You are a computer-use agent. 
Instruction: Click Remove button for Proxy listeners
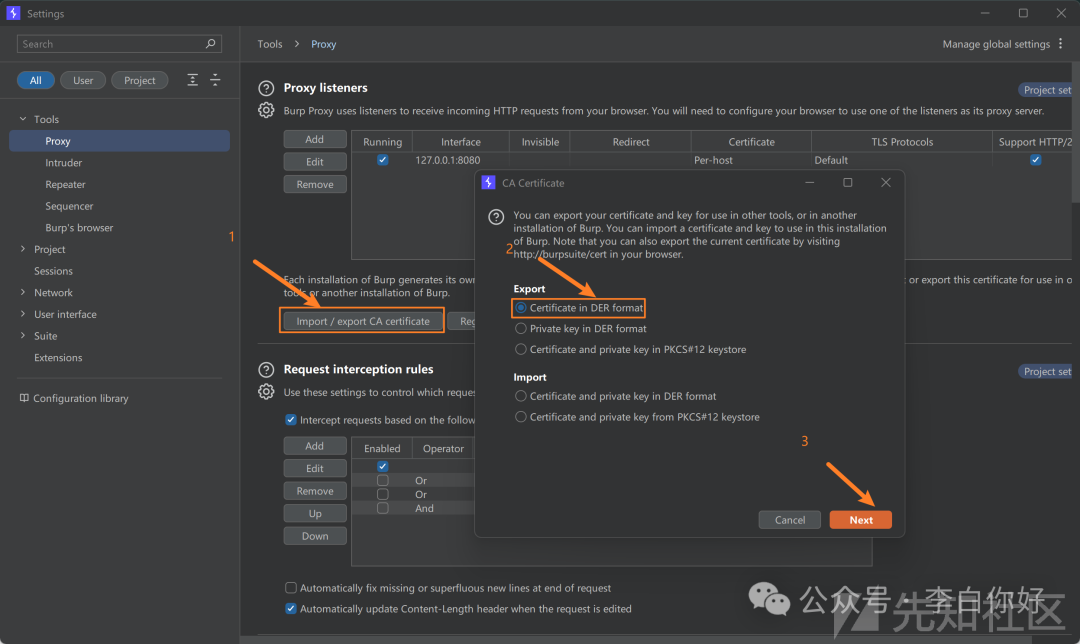coord(315,184)
